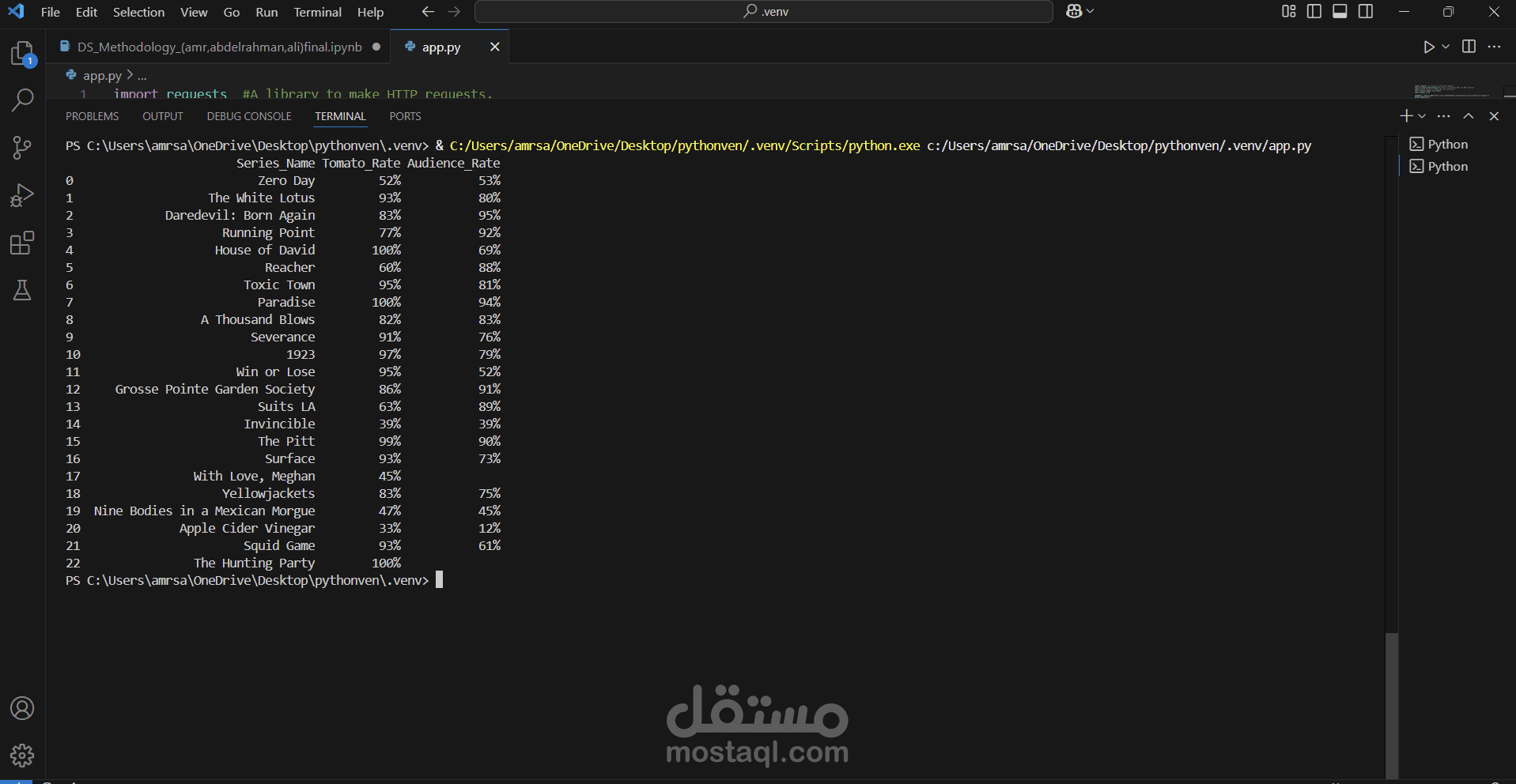Open the Go menu

click(232, 12)
